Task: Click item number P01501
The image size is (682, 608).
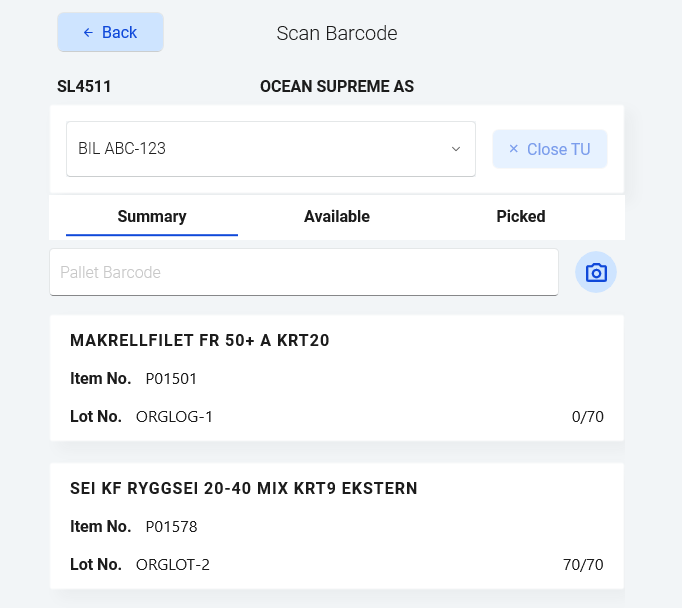Action: point(172,379)
